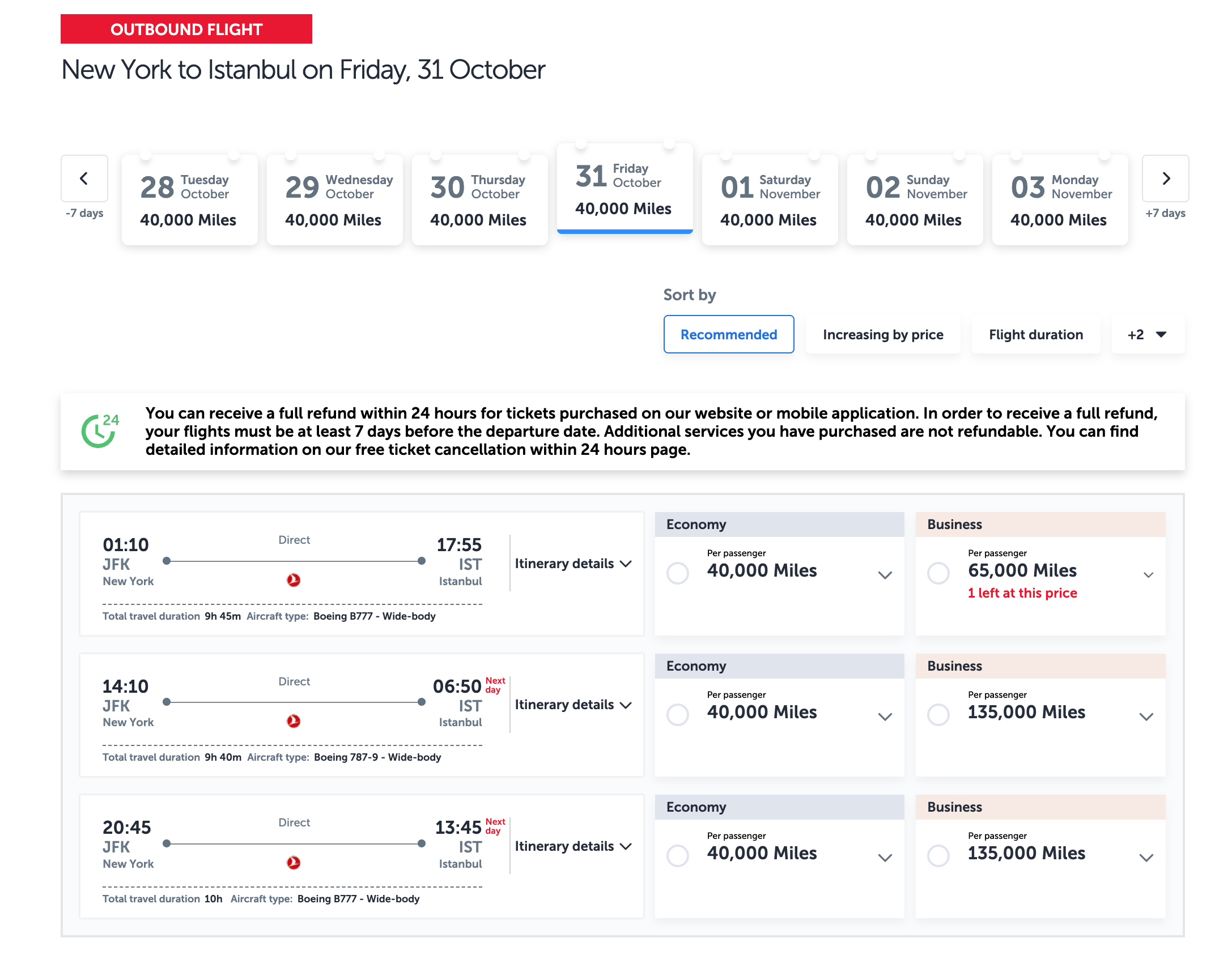Sort flights by Flight duration
This screenshot has width=1232, height=955.
1035,334
